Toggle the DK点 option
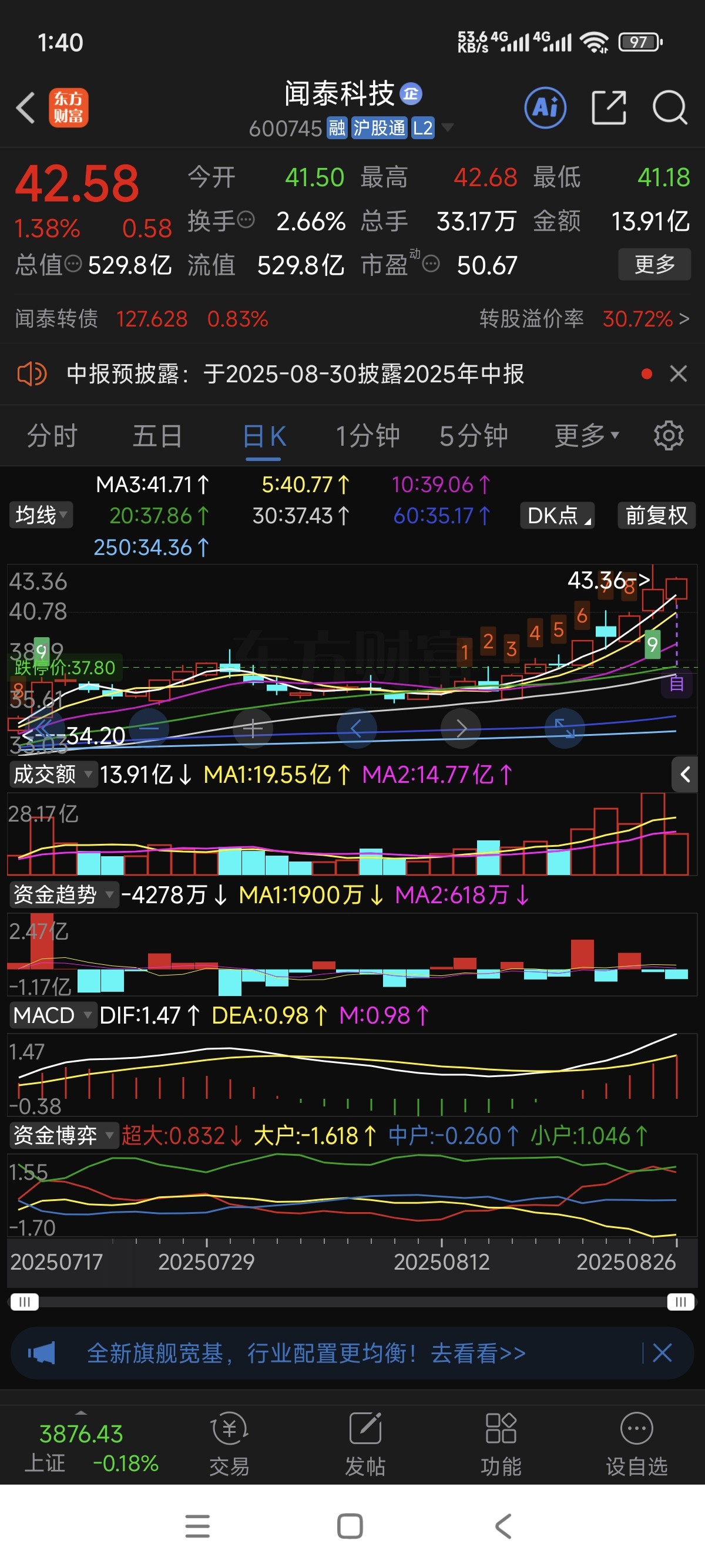Viewport: 705px width, 1568px height. (557, 515)
